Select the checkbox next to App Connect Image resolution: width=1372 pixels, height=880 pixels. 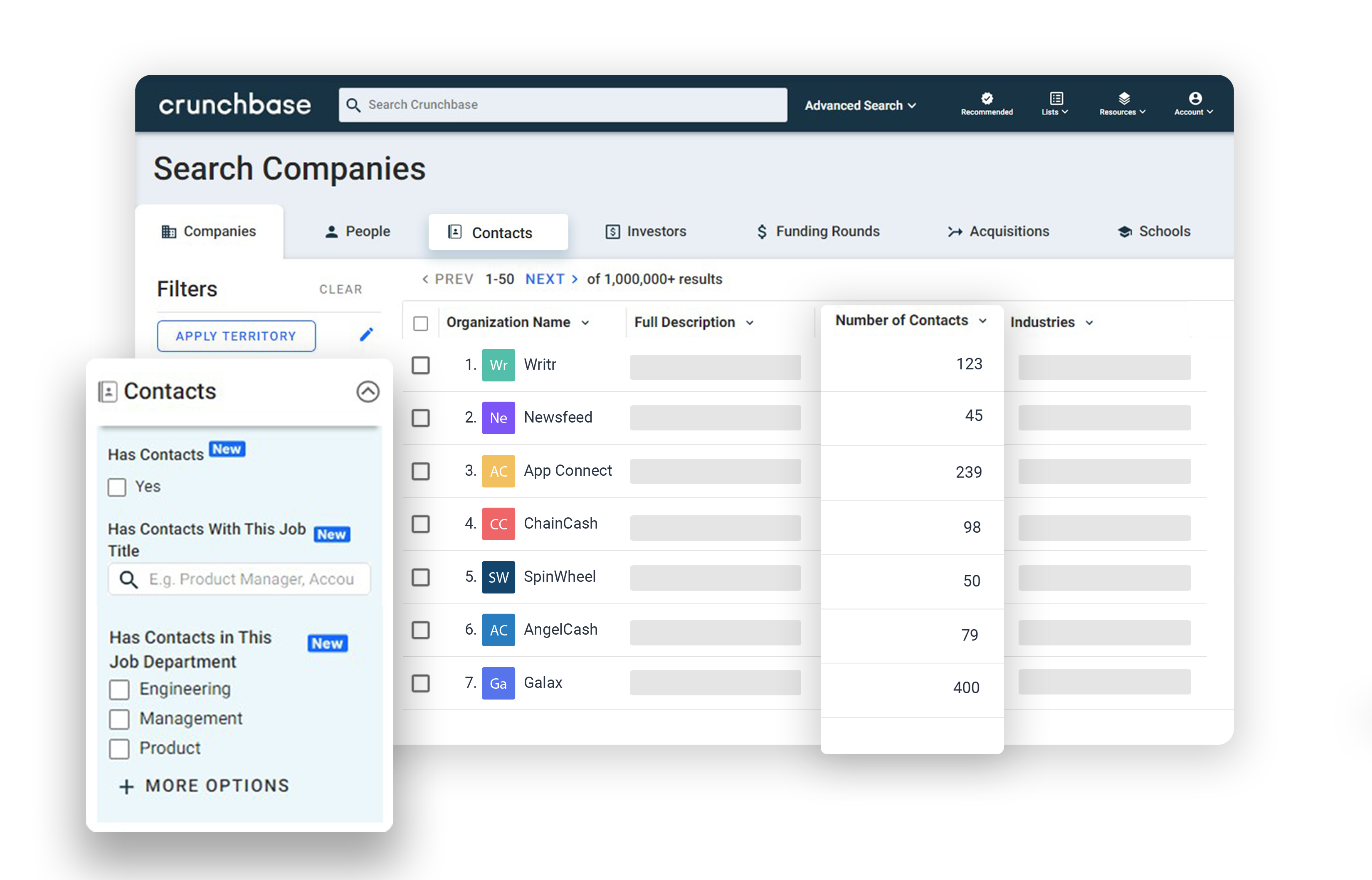420,472
